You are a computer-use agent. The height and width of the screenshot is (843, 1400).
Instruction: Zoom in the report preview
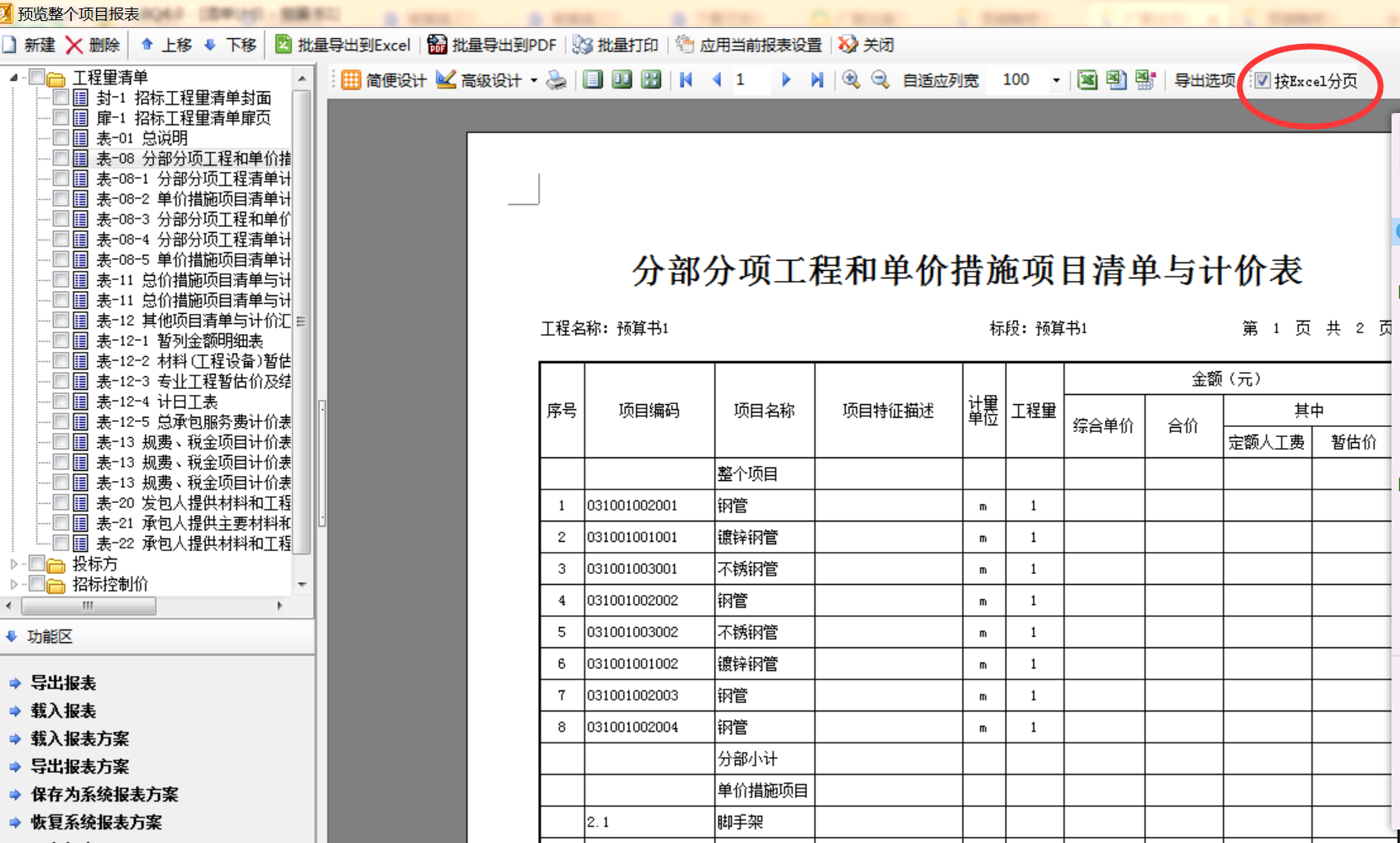coord(852,80)
